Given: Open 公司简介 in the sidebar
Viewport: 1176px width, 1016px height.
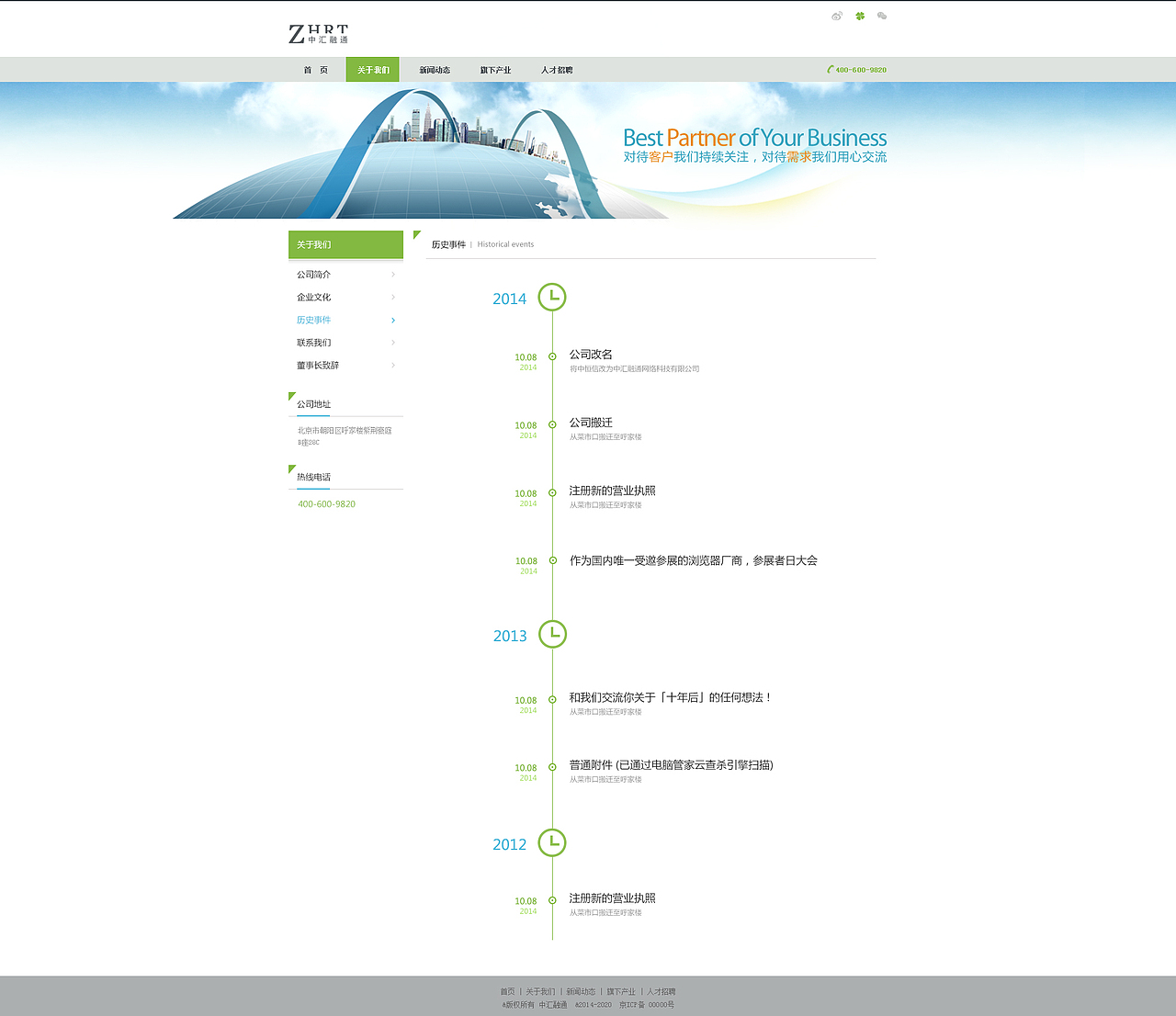Looking at the screenshot, I should pos(313,275).
